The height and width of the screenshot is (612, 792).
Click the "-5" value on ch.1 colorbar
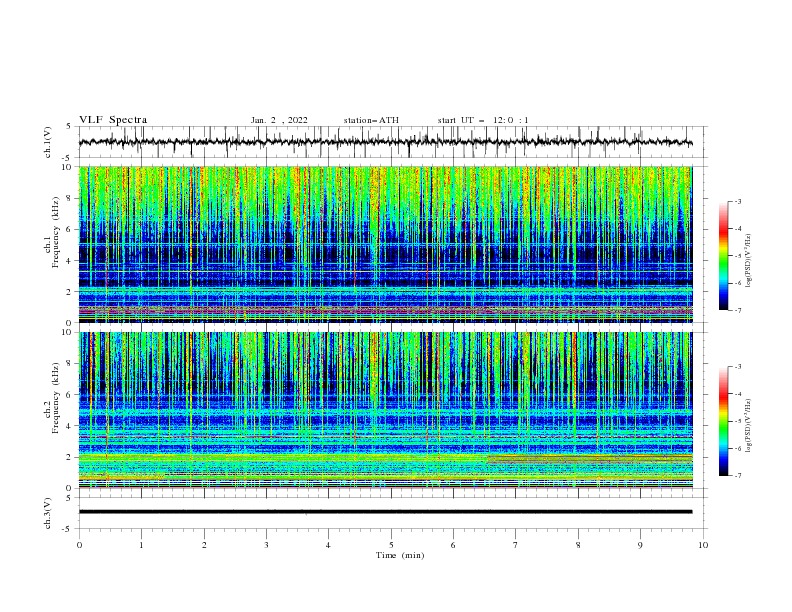[x=737, y=256]
